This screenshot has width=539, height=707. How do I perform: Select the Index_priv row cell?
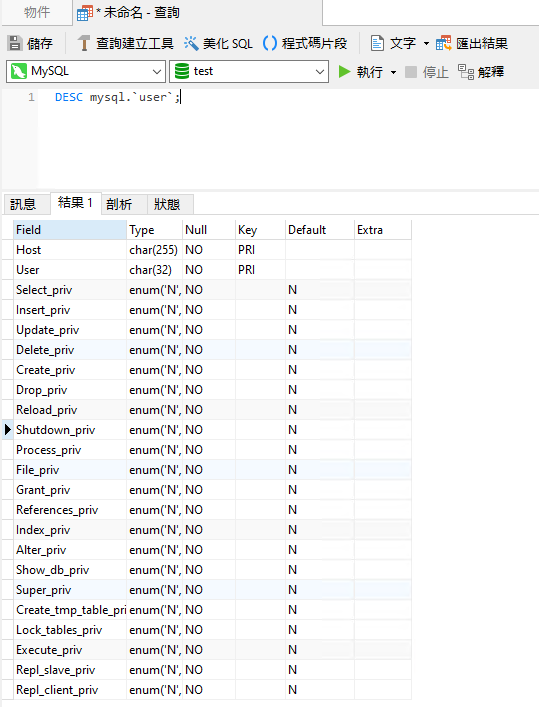click(70, 530)
